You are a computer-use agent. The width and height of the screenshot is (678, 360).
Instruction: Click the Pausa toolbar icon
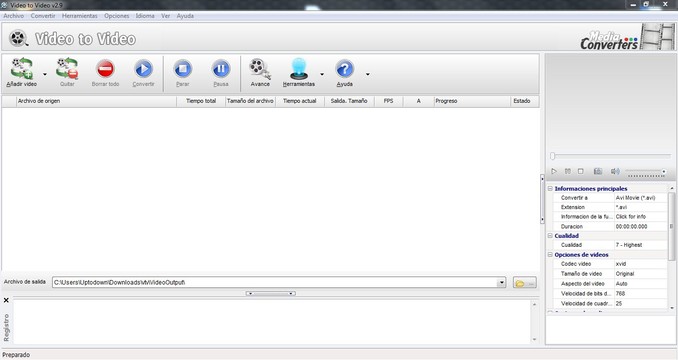pyautogui.click(x=221, y=68)
